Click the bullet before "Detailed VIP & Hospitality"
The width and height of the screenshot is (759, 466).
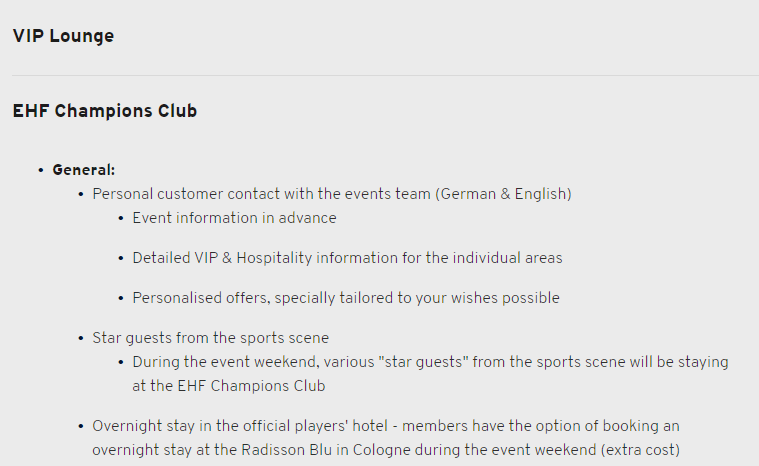pyautogui.click(x=121, y=258)
